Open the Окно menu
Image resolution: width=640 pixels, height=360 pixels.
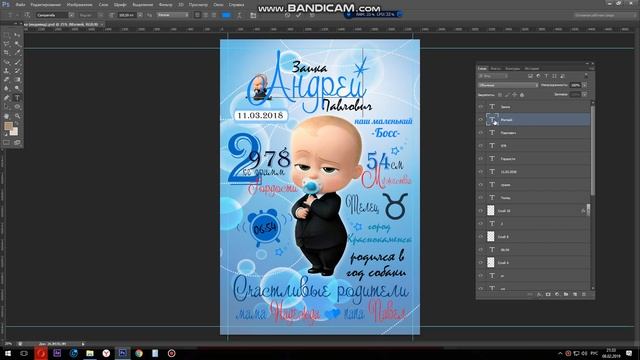[218, 5]
